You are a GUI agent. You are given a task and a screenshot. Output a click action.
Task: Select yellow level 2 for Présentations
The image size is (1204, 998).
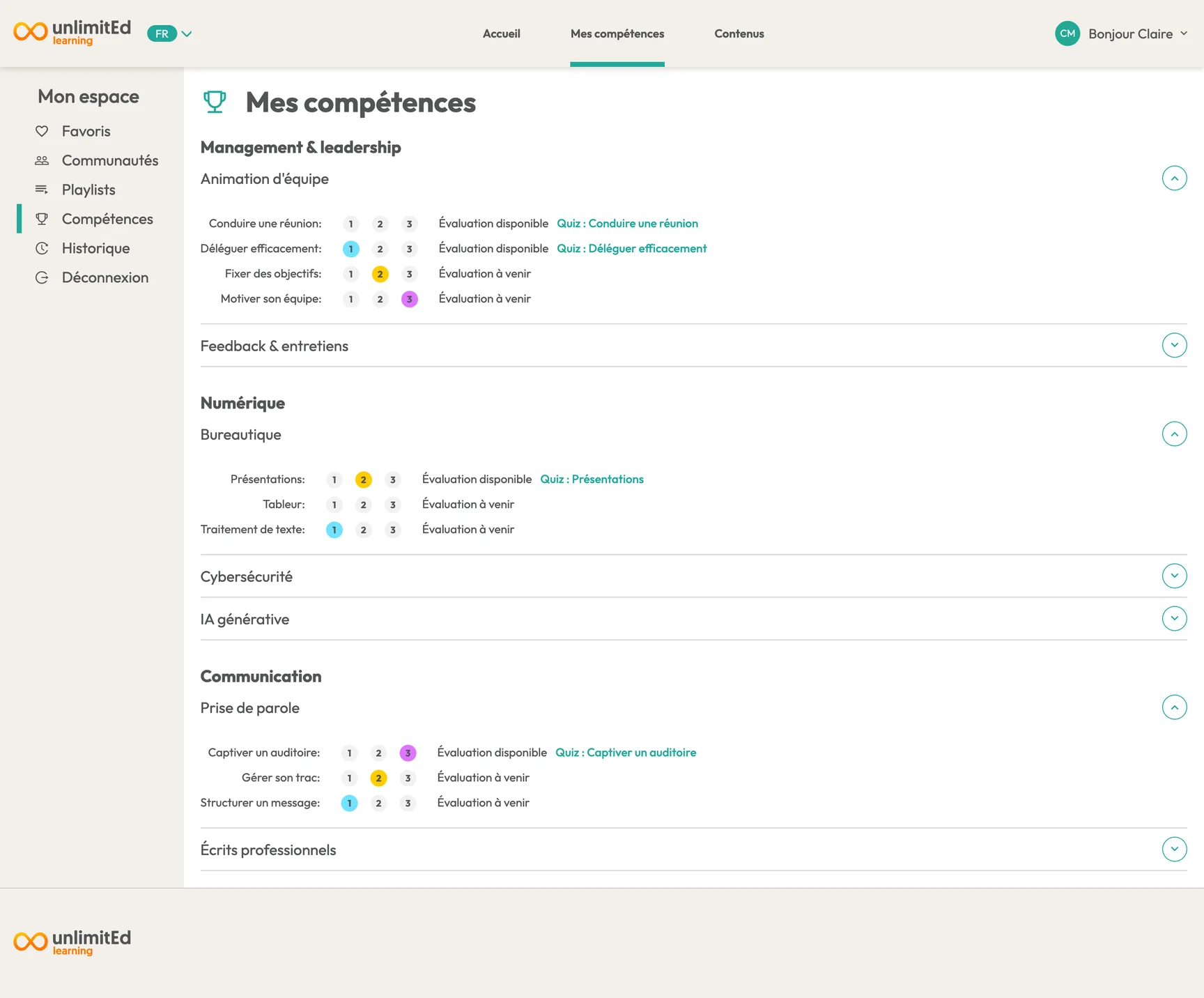364,479
